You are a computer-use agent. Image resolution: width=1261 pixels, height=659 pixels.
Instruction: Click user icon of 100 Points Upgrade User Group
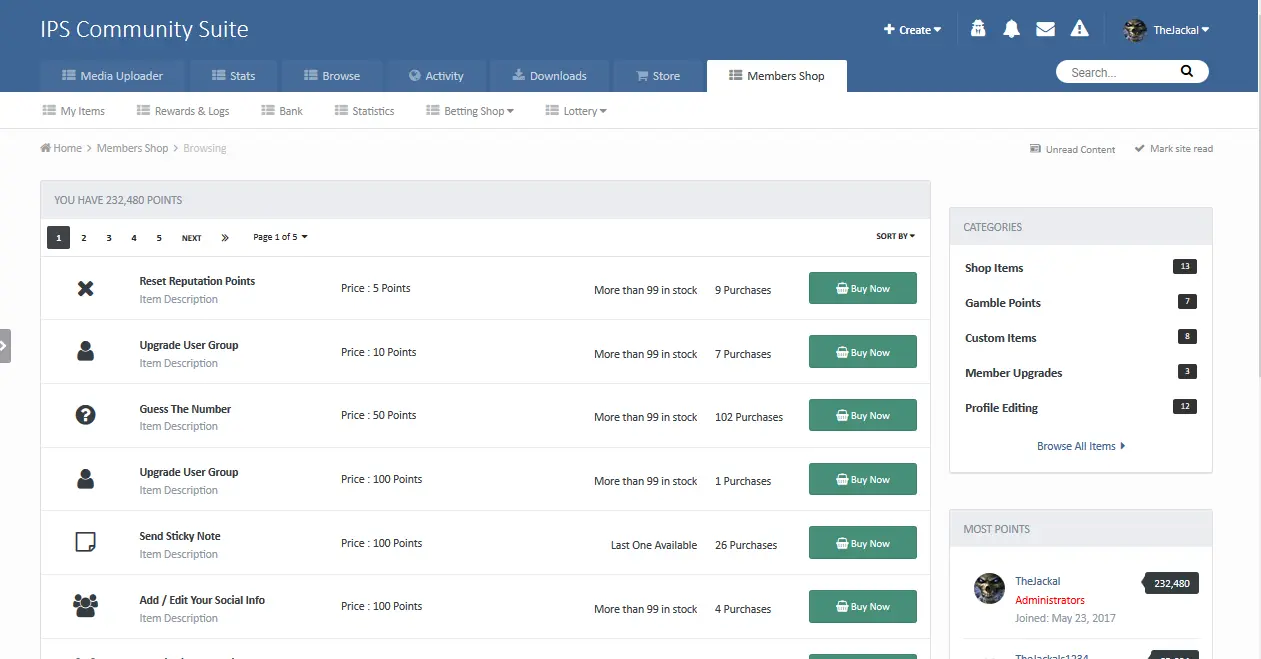85,479
